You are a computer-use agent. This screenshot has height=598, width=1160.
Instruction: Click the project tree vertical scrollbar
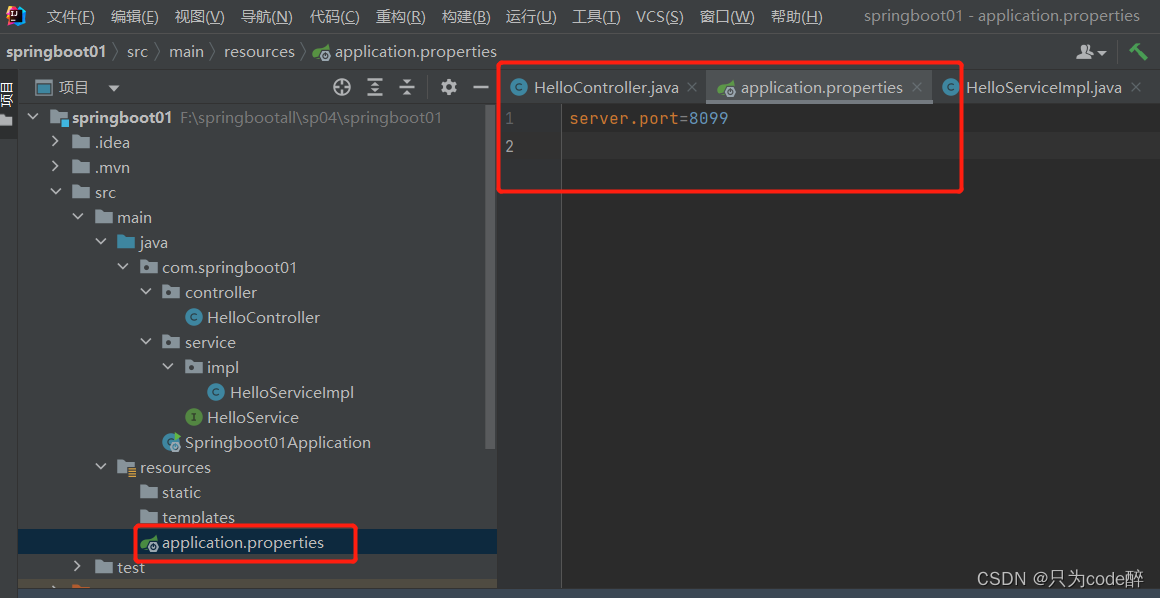pyautogui.click(x=490, y=277)
